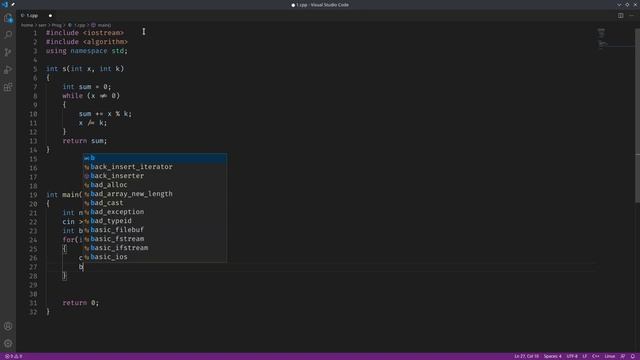
Task: Click the pin icon in title bar
Action: coord(13,4)
